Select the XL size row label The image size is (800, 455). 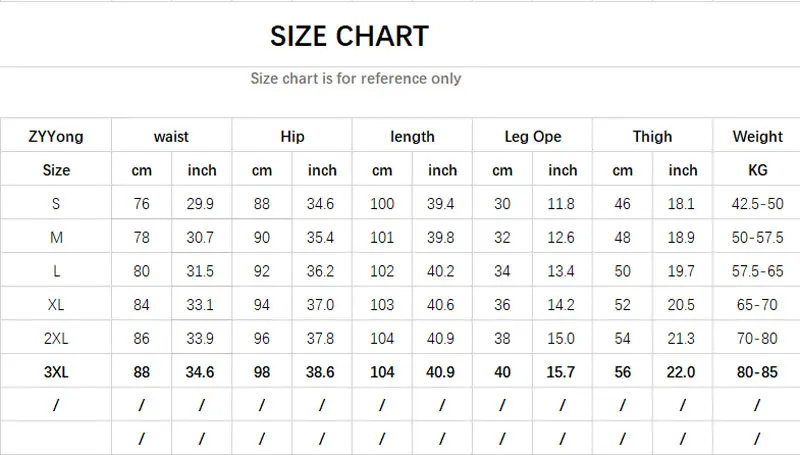[56, 305]
